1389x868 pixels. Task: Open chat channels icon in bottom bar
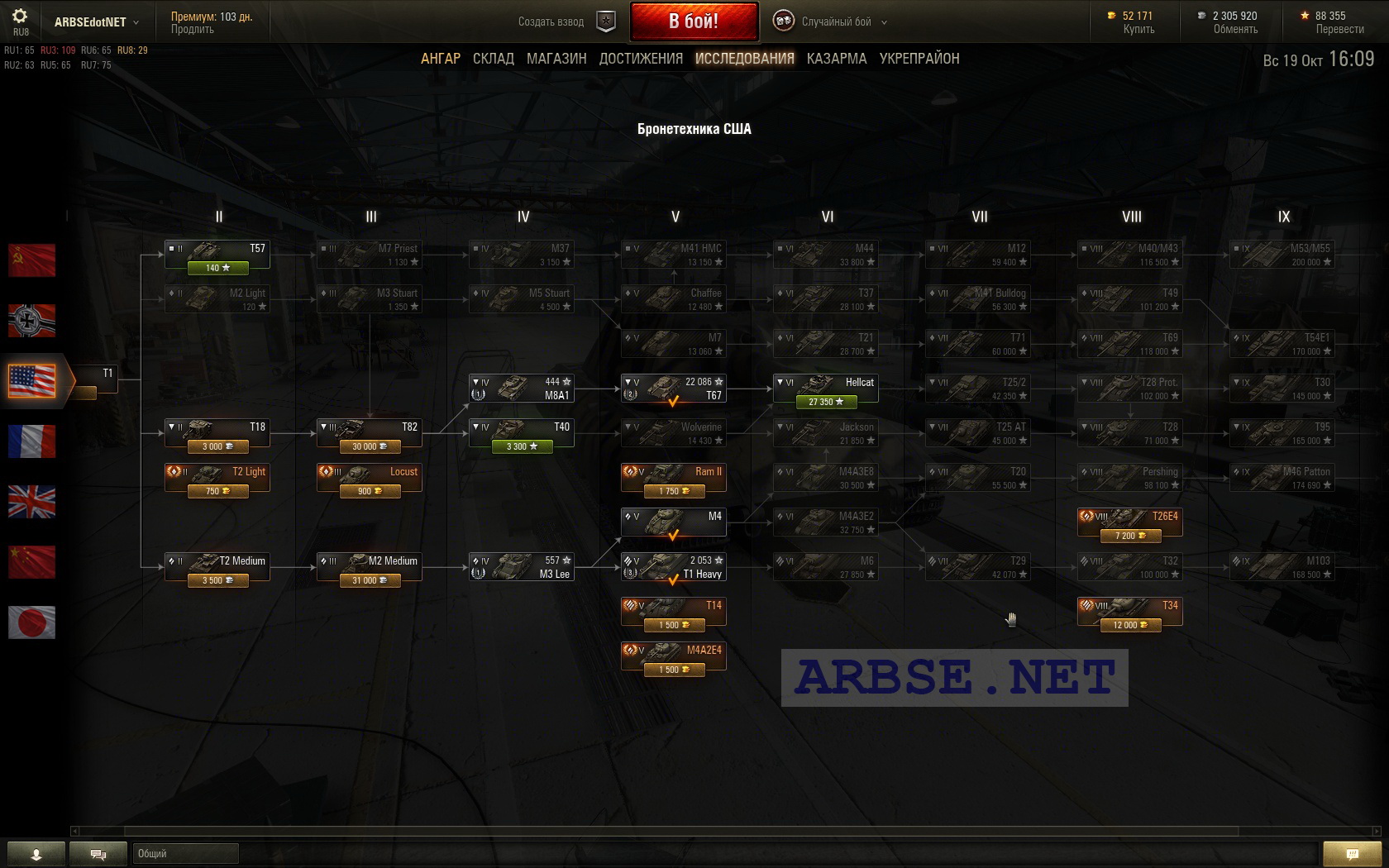[98, 854]
